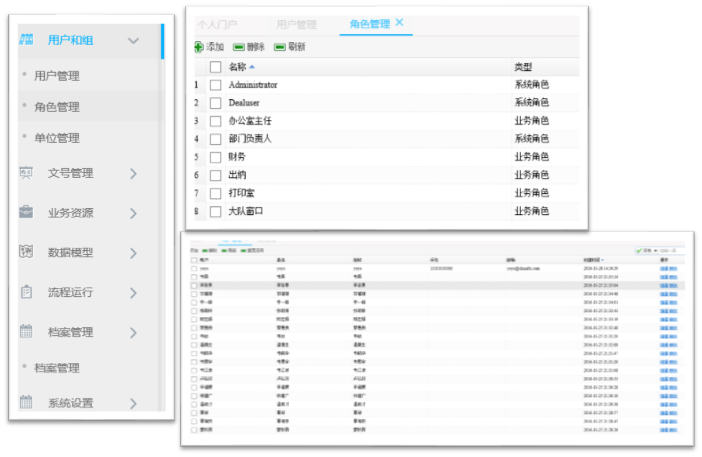This screenshot has width=702, height=457.
Task: Click the 类型 column header
Action: (523, 67)
